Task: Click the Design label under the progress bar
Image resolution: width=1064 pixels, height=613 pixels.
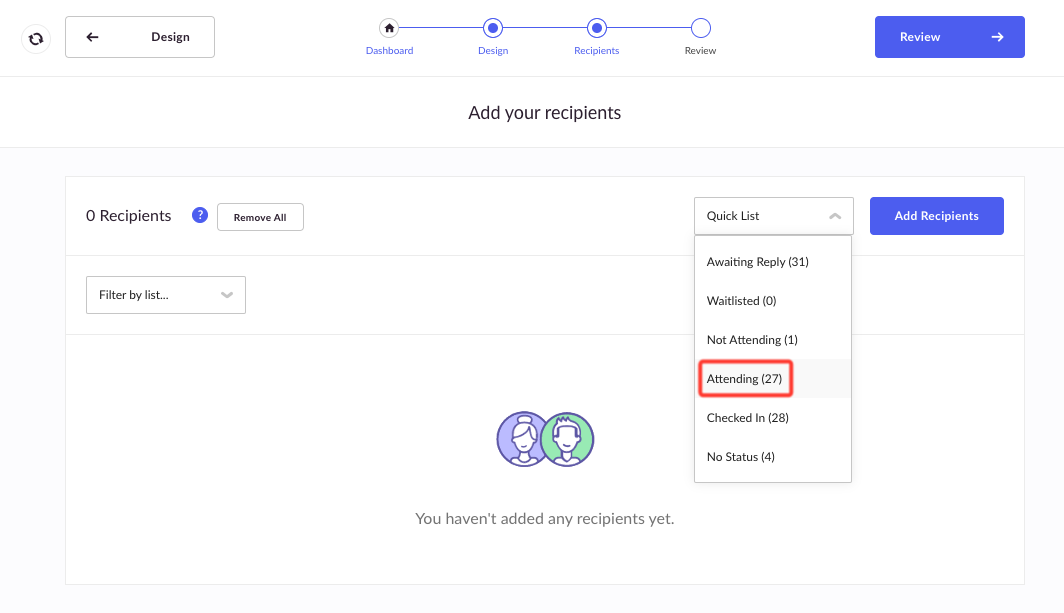Action: [493, 51]
